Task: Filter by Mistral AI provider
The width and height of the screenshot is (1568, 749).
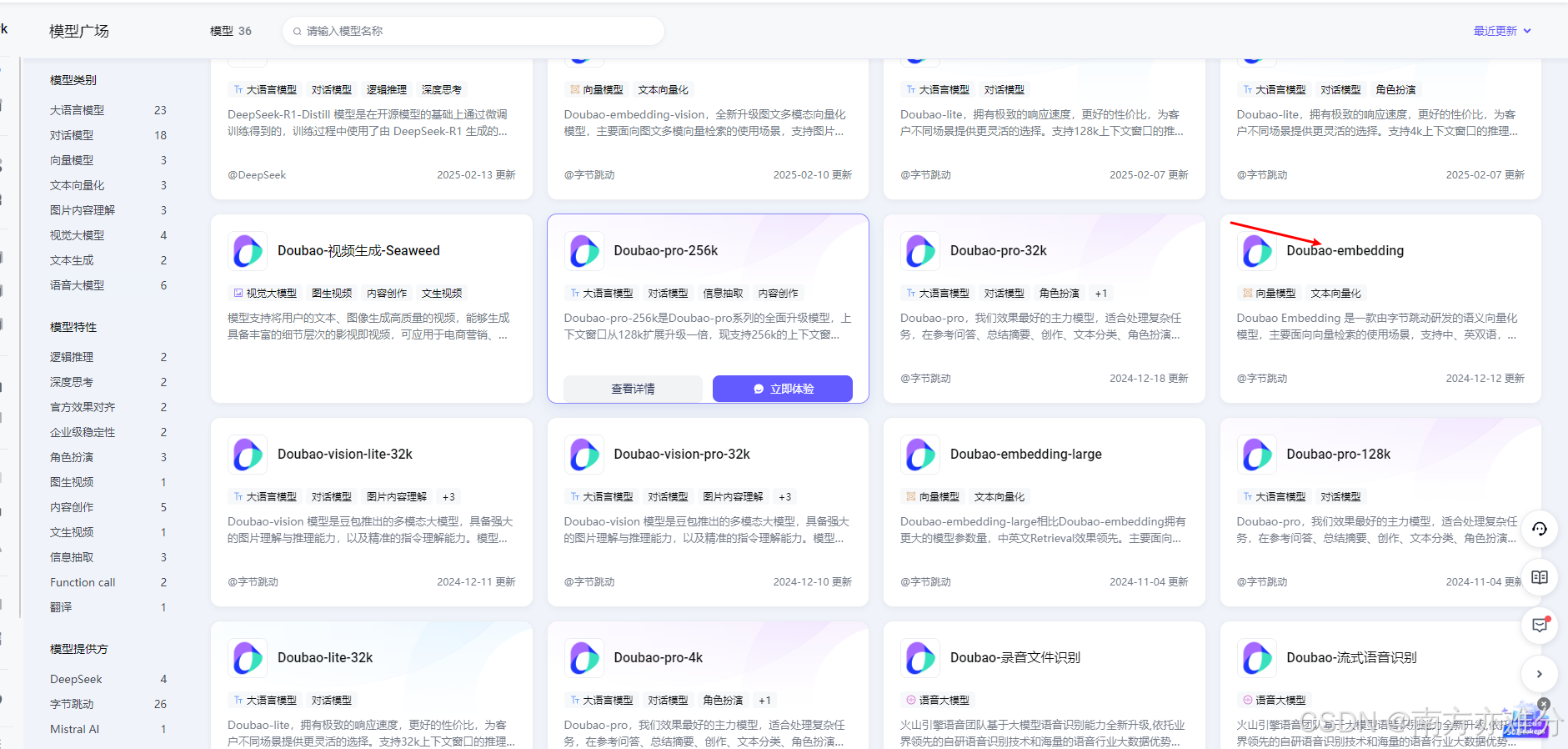Action: click(x=108, y=729)
